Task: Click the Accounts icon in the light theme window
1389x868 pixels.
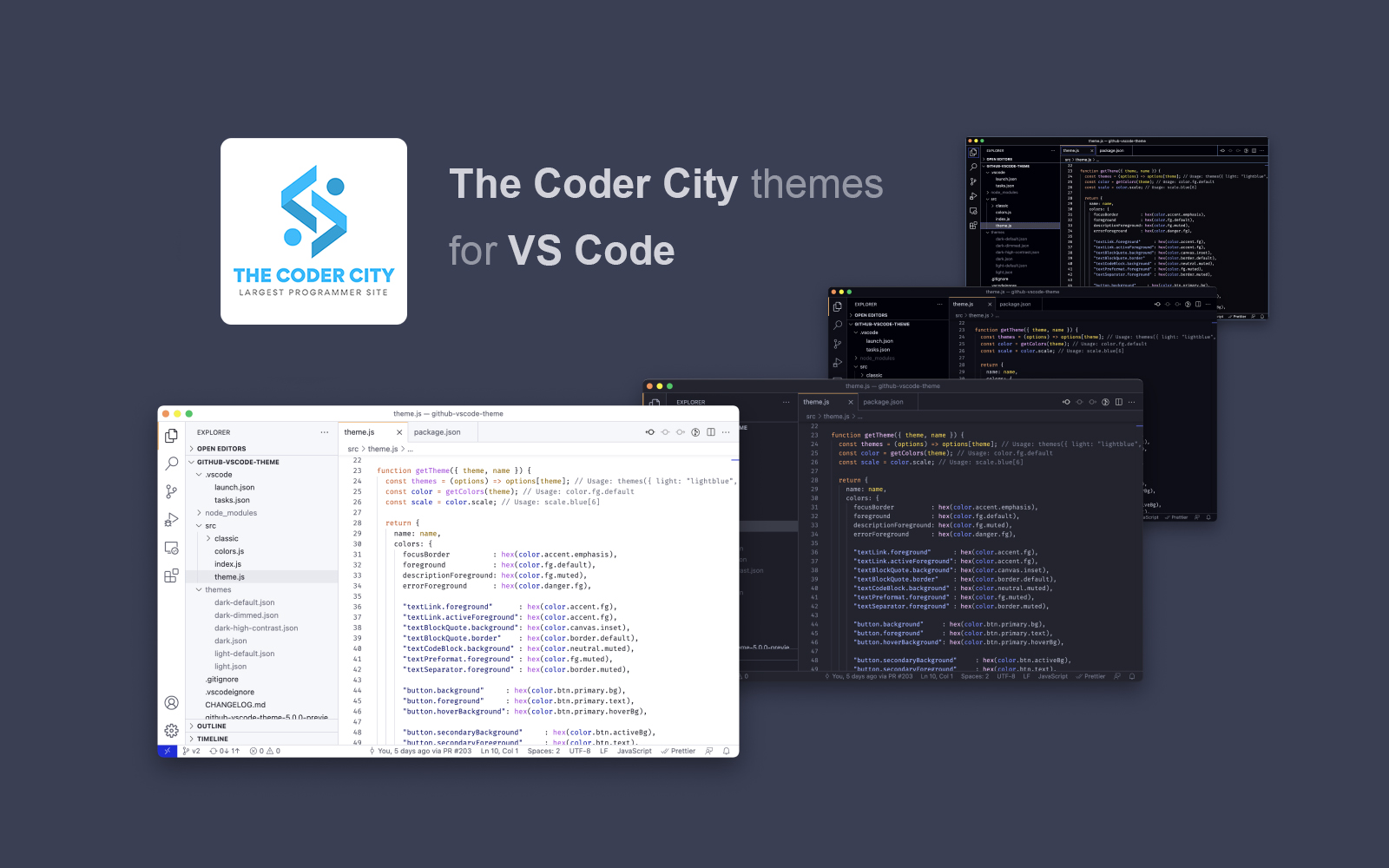Action: [172, 703]
